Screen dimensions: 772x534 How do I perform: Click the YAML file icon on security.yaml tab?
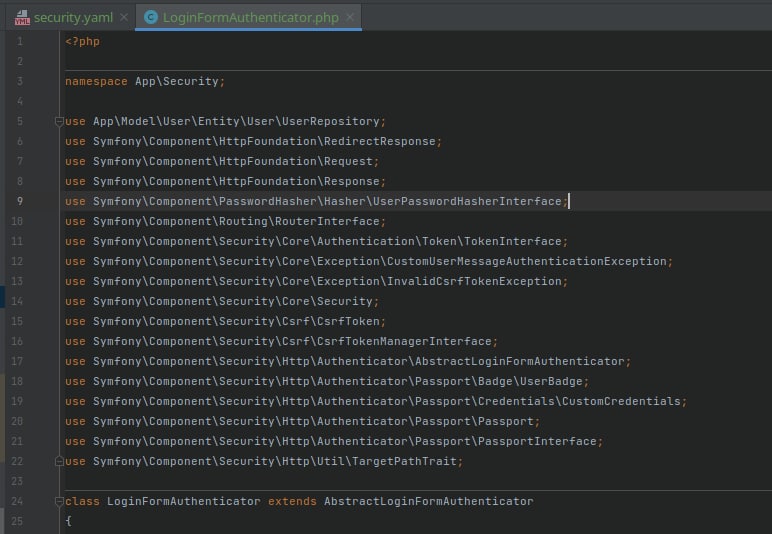(22, 17)
